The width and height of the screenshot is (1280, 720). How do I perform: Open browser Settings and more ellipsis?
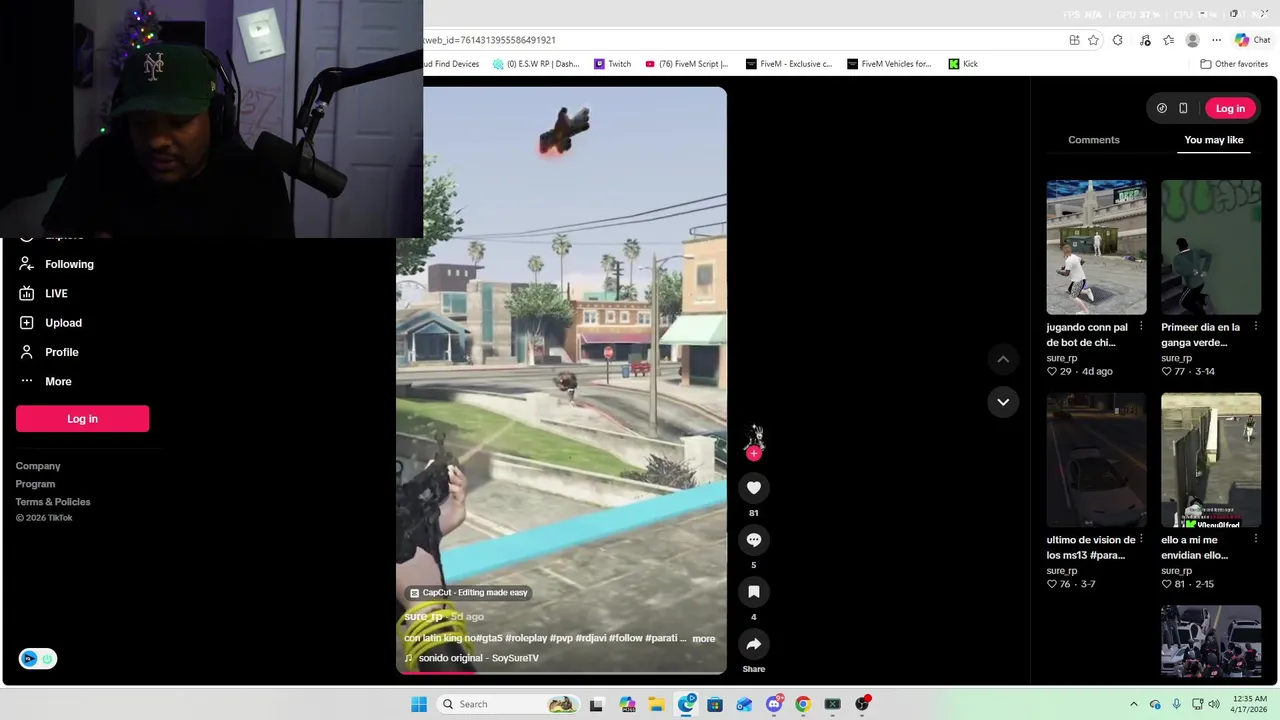click(x=1216, y=40)
